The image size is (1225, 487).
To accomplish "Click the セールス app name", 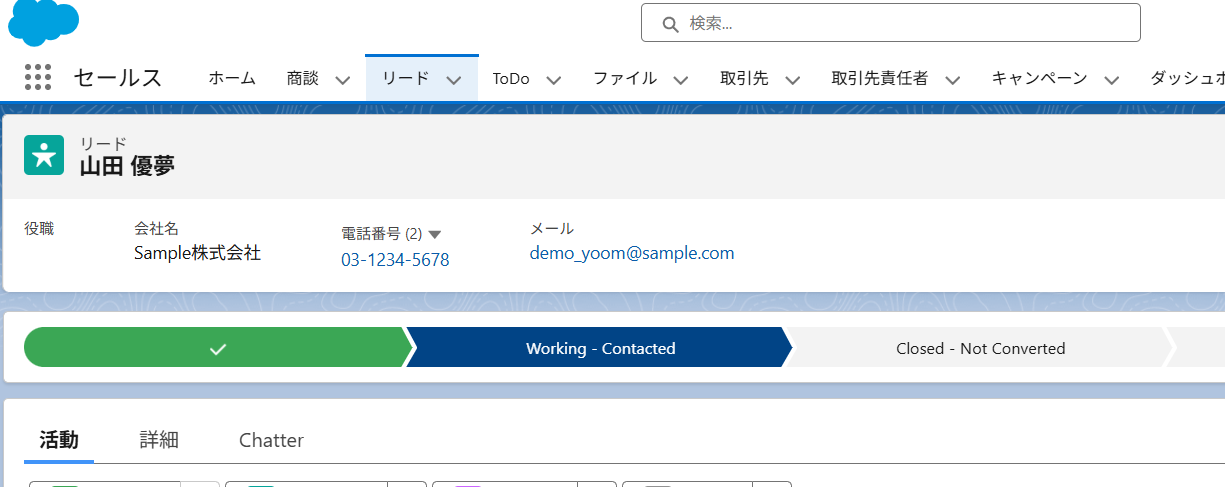I will click(118, 77).
